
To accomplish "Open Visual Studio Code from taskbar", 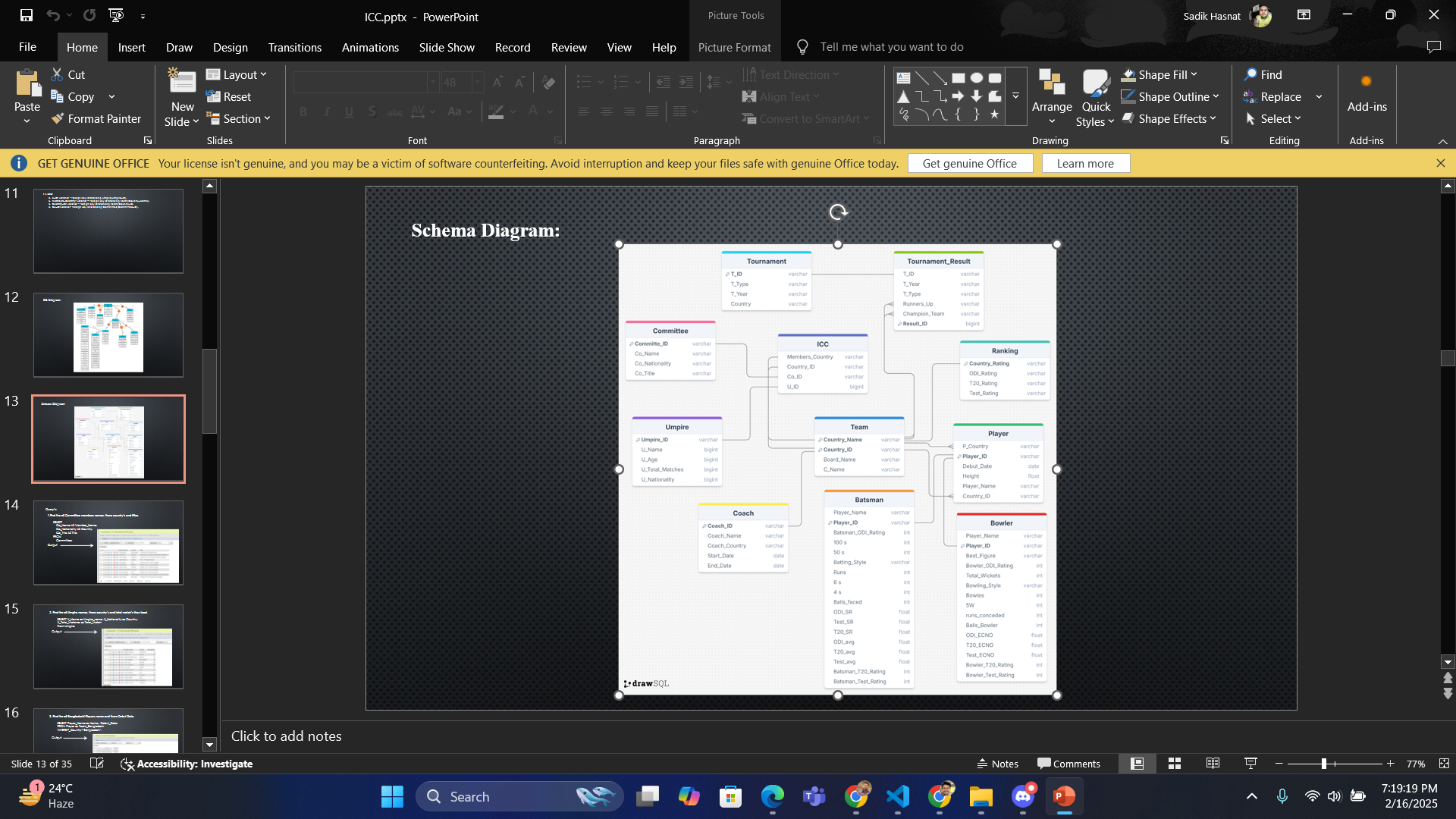I will point(898,796).
